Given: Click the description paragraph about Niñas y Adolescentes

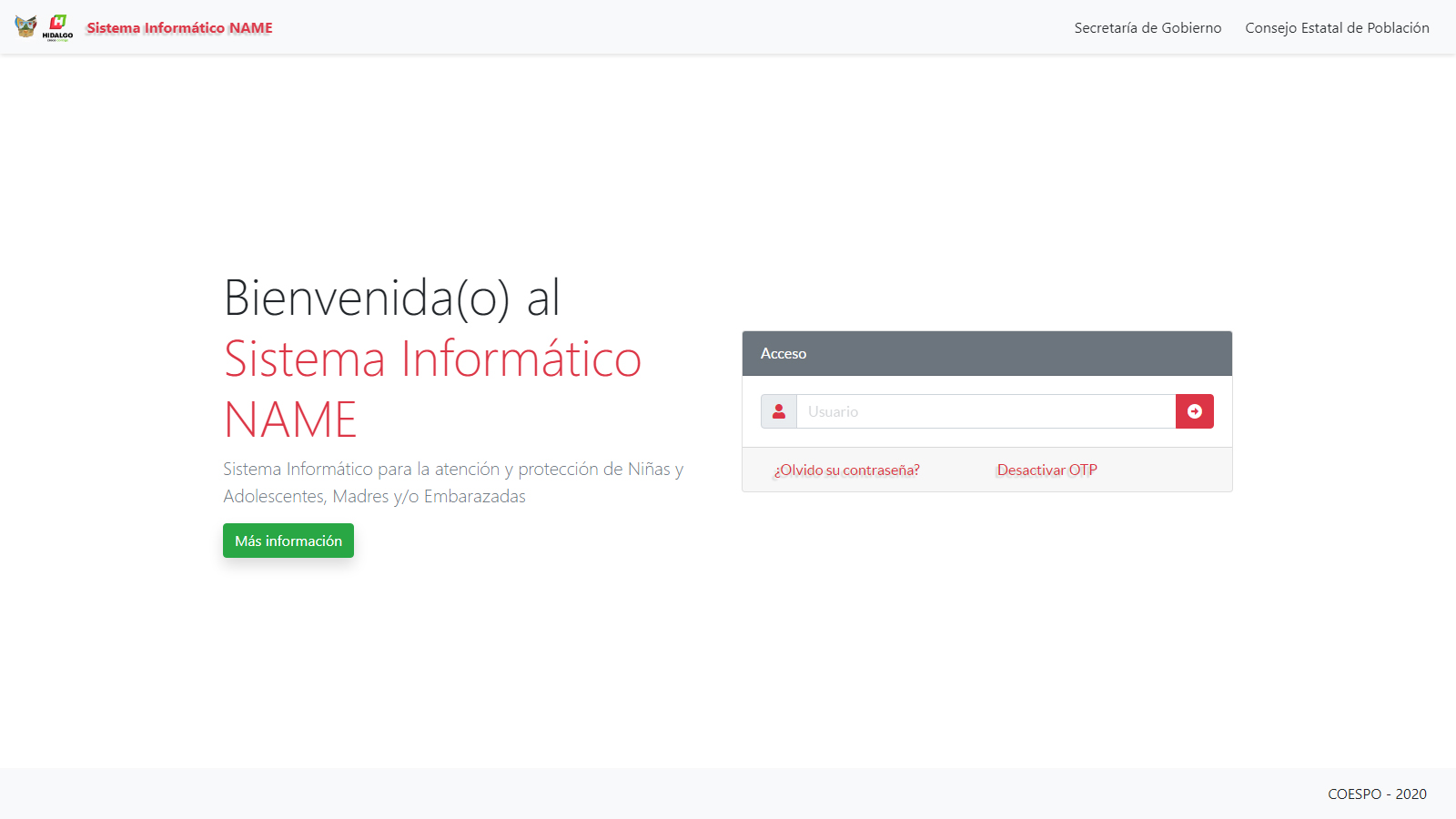Looking at the screenshot, I should click(x=453, y=482).
